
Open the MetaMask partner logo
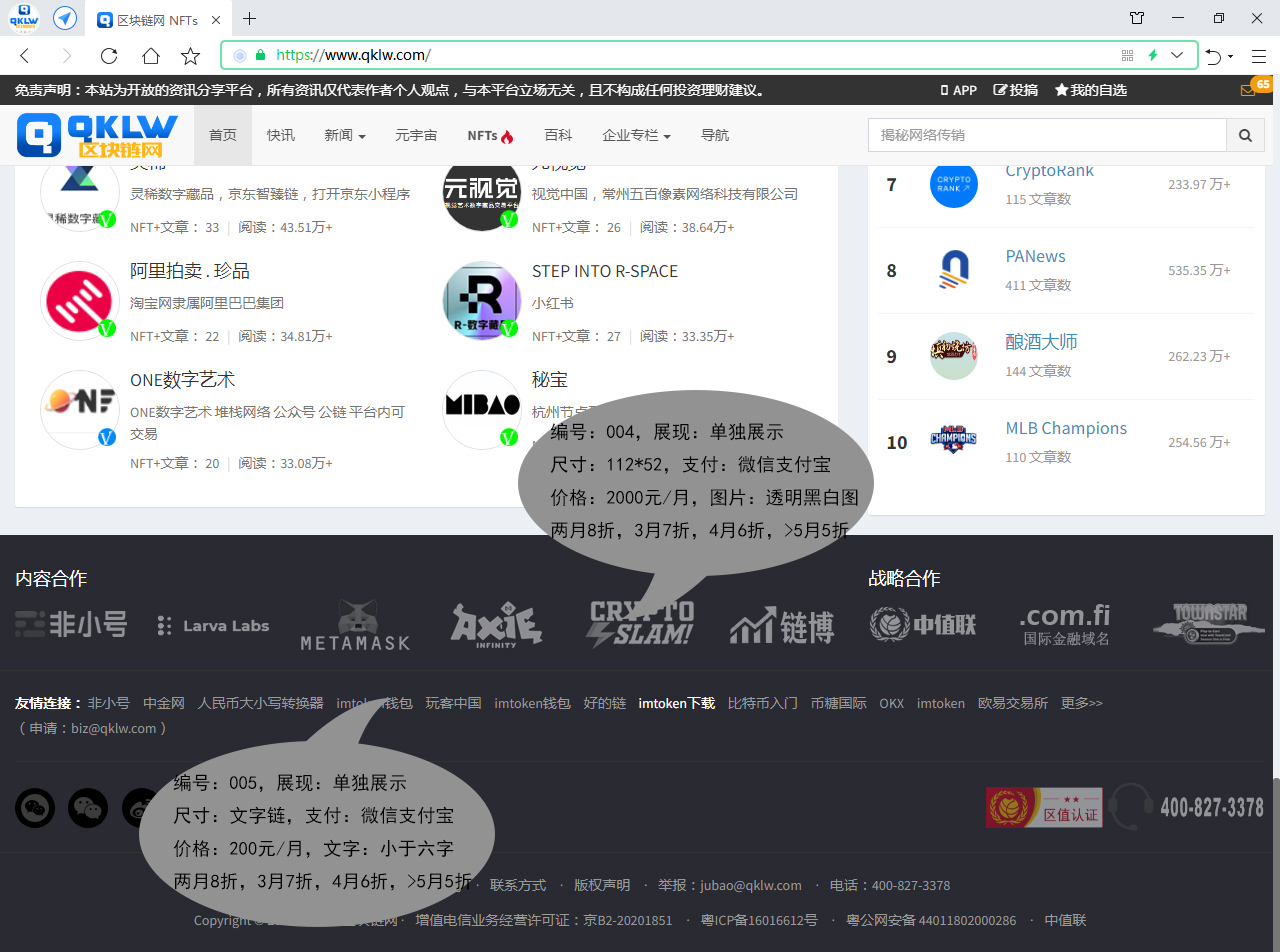[356, 626]
